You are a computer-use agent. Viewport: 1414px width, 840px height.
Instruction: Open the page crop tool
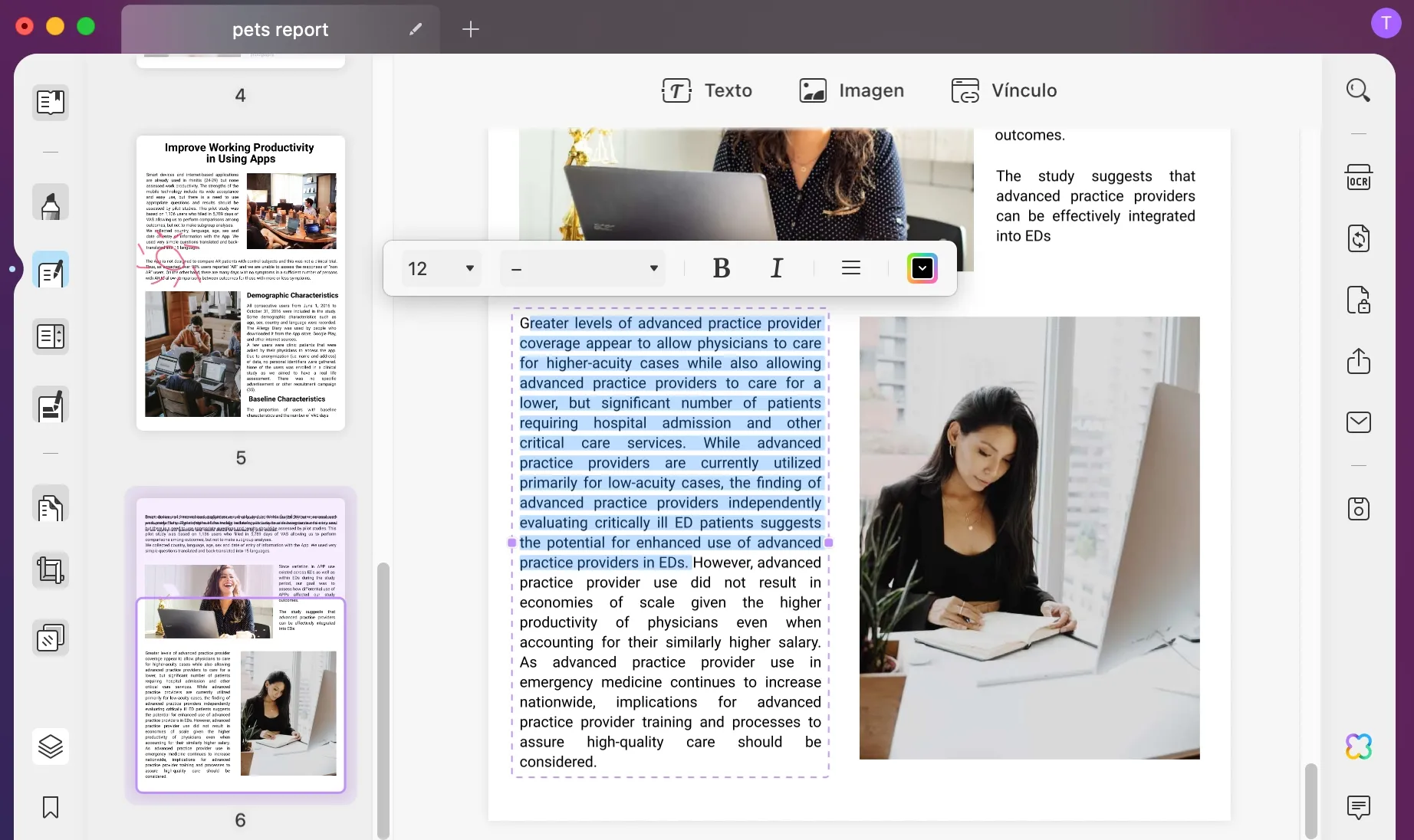pos(50,570)
